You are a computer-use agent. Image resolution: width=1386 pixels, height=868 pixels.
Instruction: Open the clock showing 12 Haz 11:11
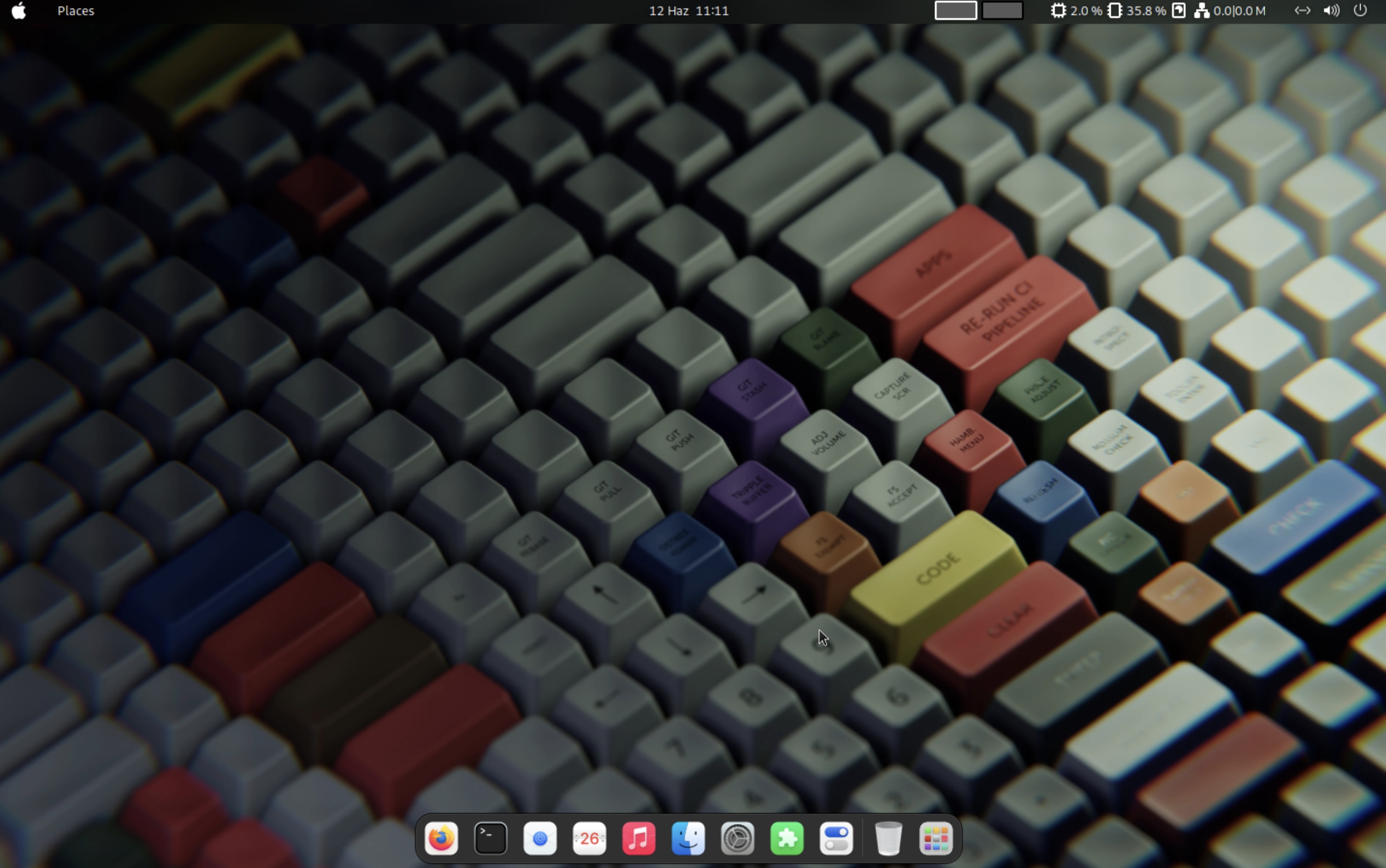click(688, 10)
